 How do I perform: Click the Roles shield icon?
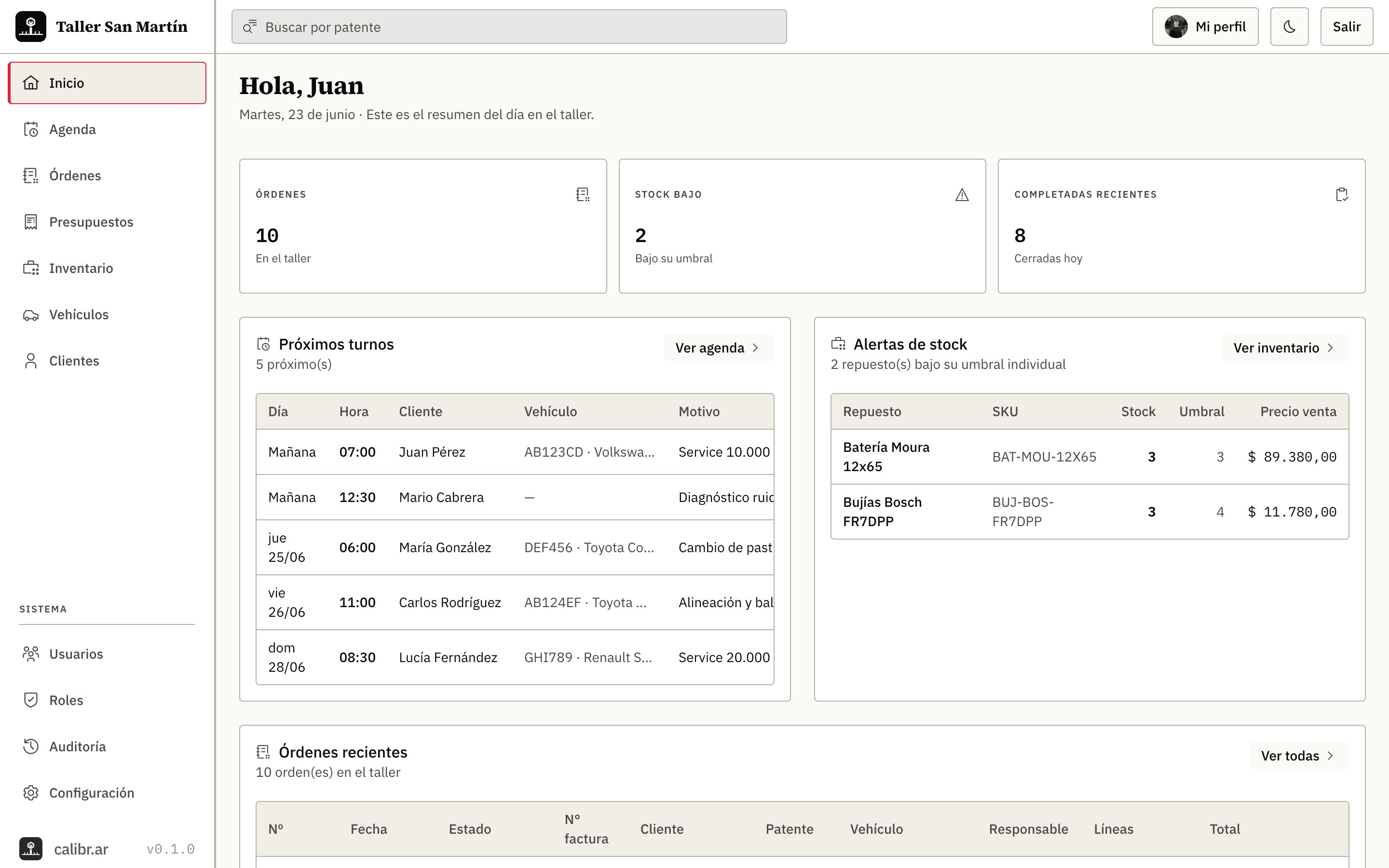[x=31, y=700]
